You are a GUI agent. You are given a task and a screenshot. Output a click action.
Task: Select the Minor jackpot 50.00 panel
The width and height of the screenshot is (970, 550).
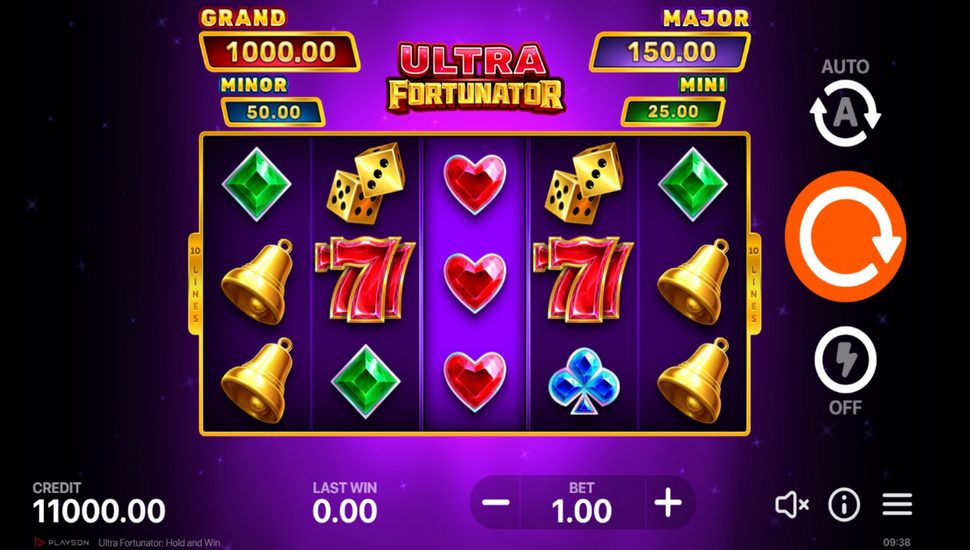coord(273,112)
